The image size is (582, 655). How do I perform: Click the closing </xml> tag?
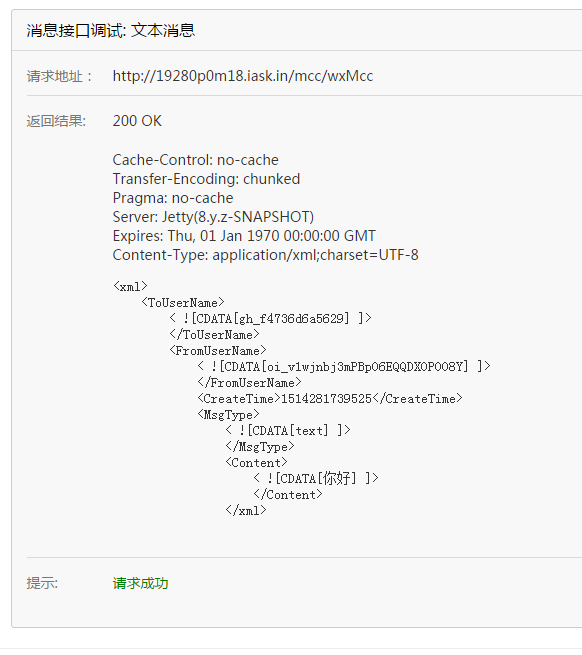246,510
